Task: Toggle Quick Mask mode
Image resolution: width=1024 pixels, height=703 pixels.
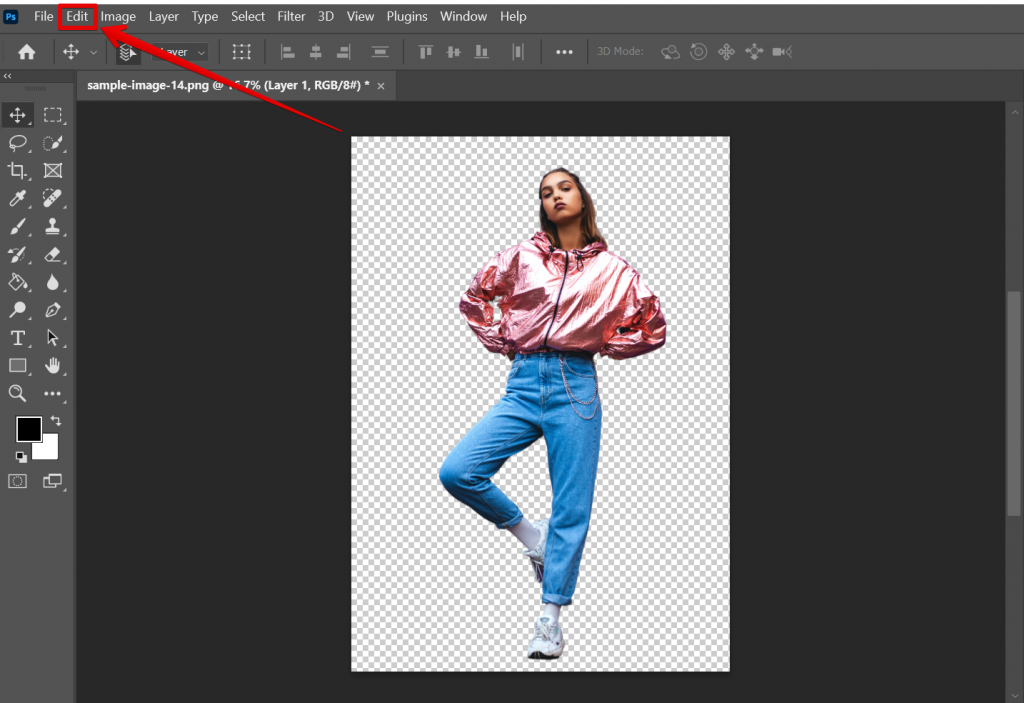Action: click(x=17, y=481)
